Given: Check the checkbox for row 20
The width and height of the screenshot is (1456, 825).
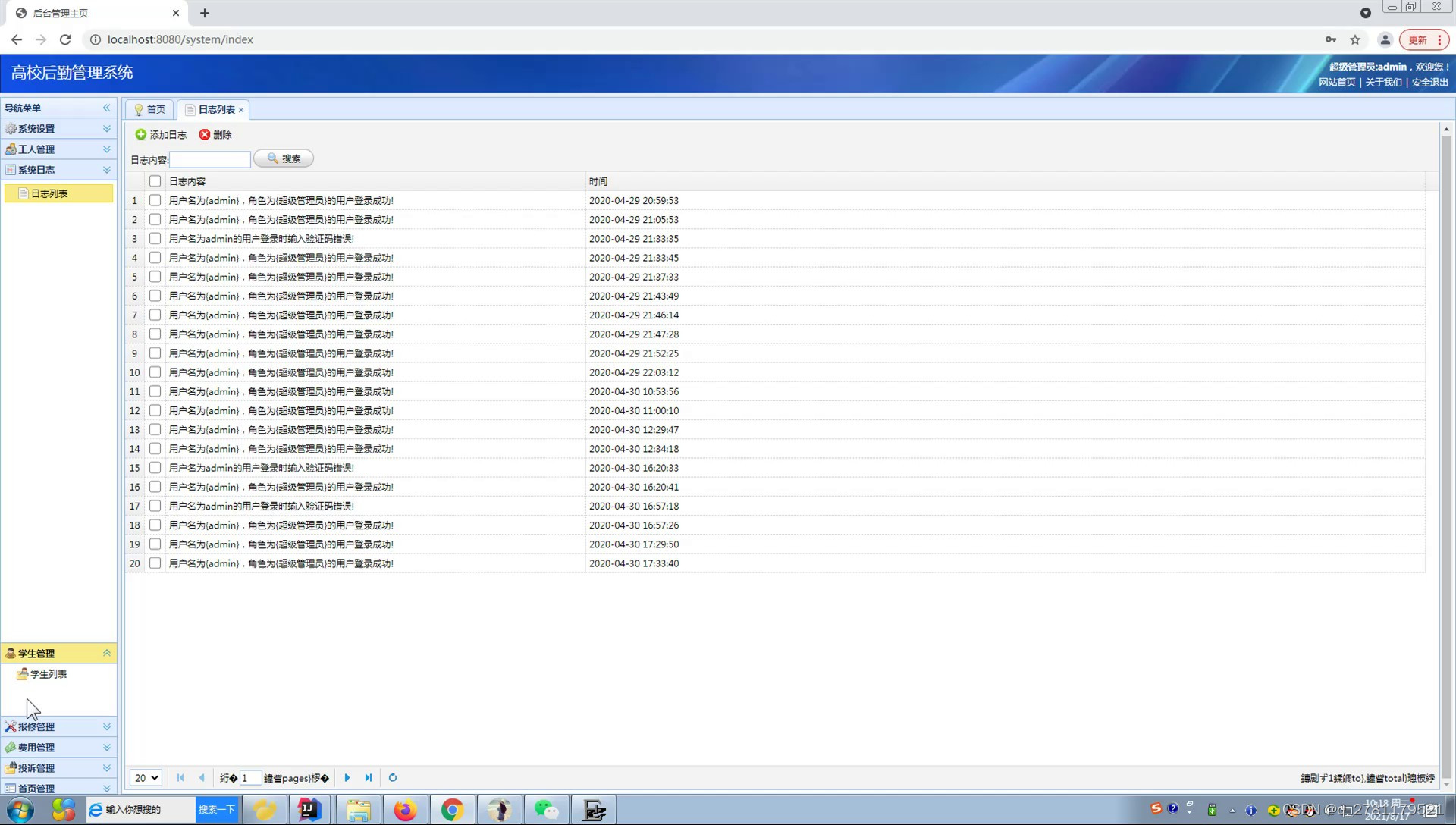Looking at the screenshot, I should coord(155,563).
